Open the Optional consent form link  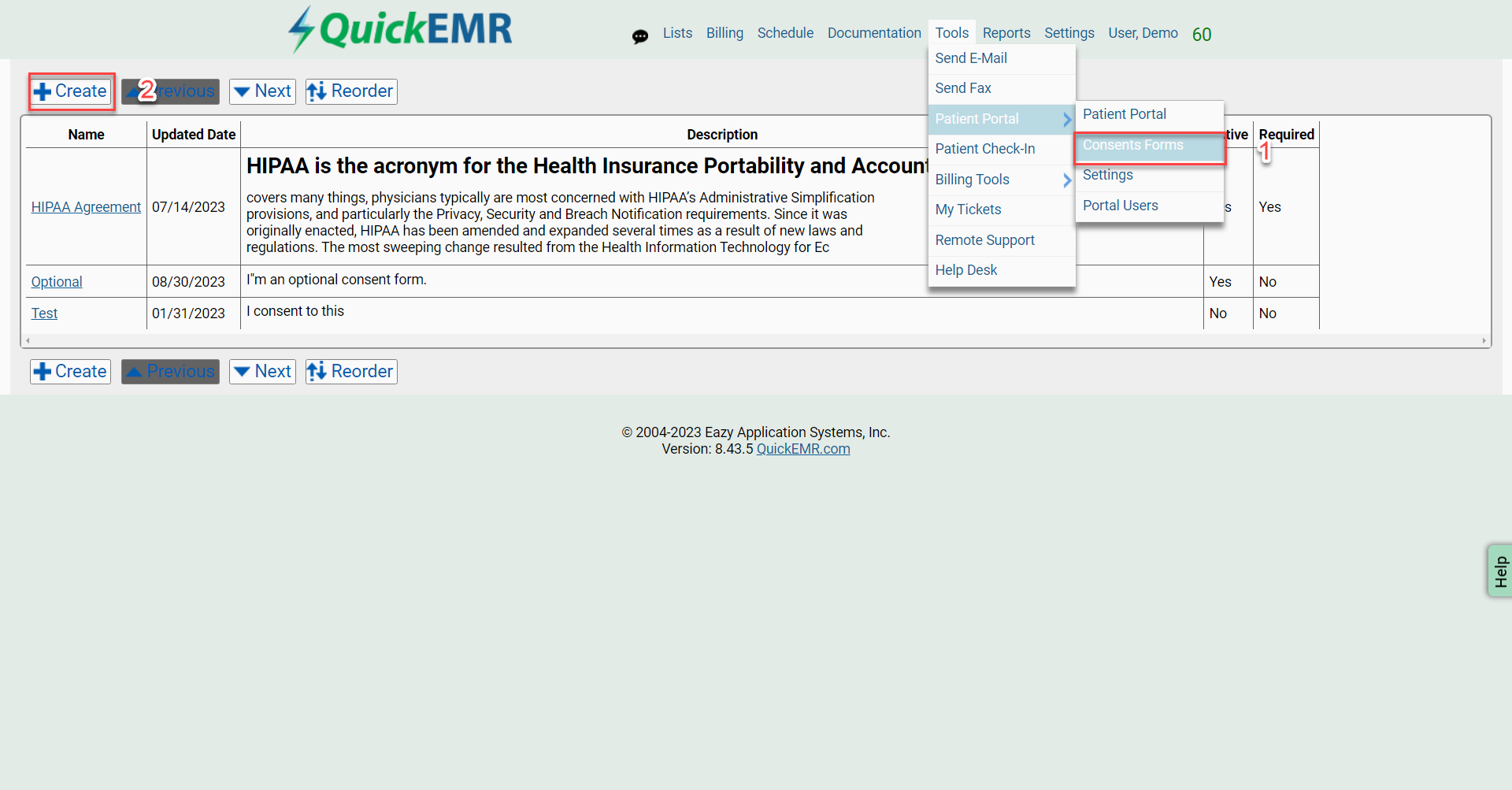click(57, 282)
